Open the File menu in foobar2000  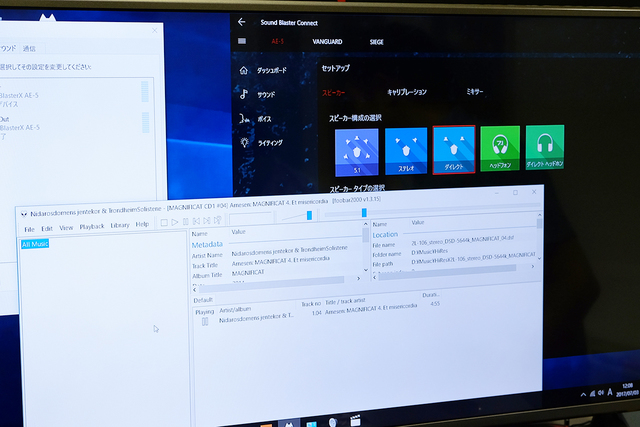pyautogui.click(x=29, y=228)
